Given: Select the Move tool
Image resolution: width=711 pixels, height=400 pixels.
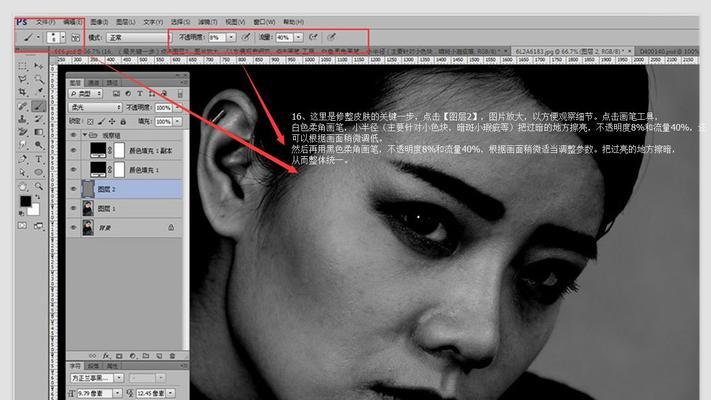Looking at the screenshot, I should pos(39,66).
